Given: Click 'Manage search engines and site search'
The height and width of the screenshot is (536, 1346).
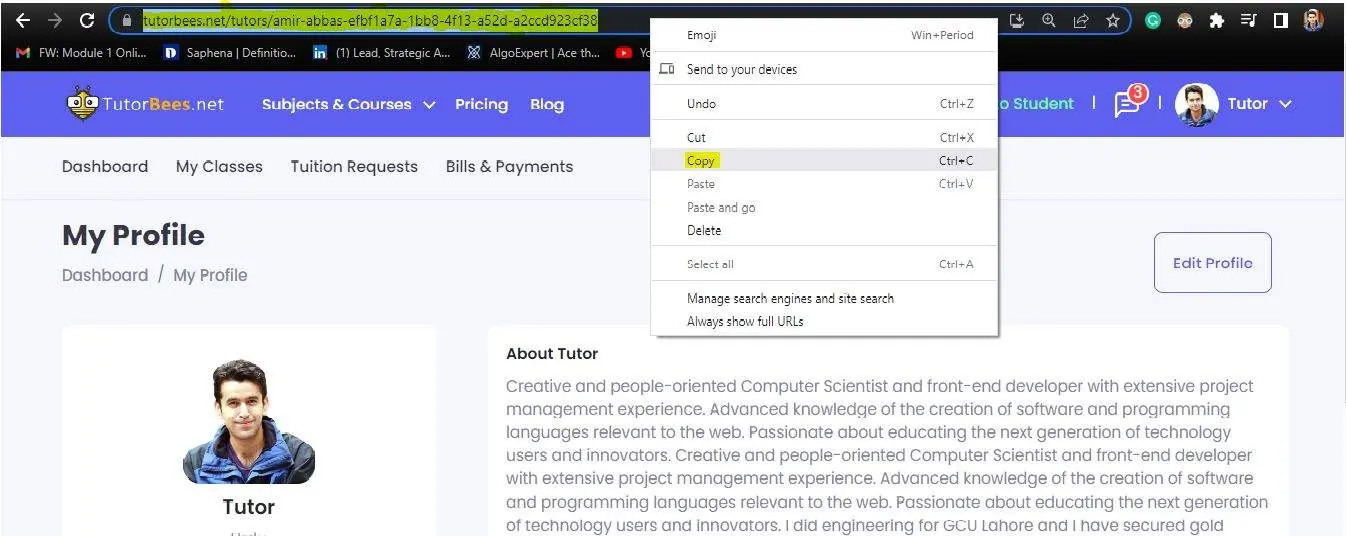Looking at the screenshot, I should [790, 298].
